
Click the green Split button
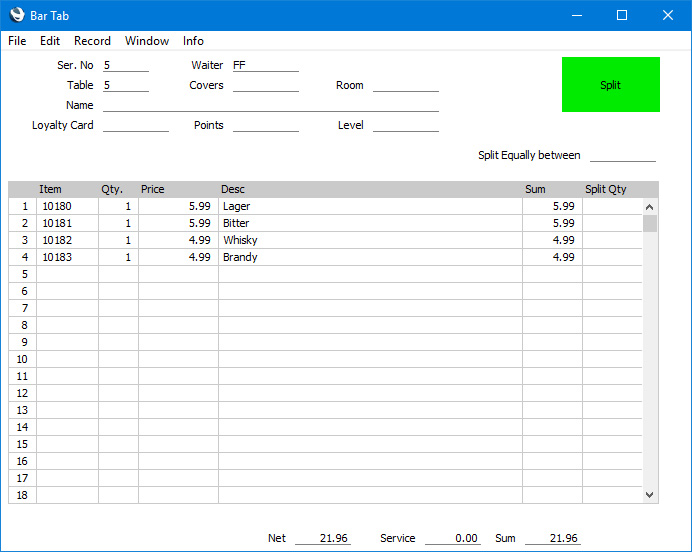pyautogui.click(x=611, y=84)
